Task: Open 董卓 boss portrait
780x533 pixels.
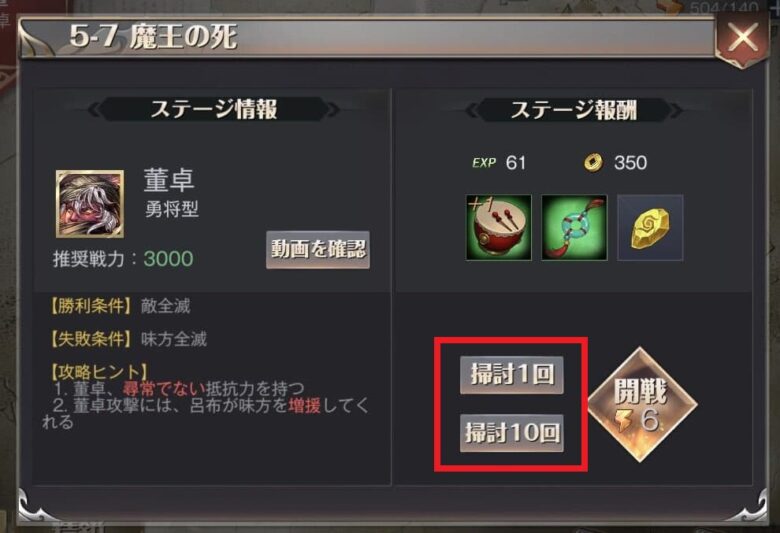Action: click(x=90, y=204)
